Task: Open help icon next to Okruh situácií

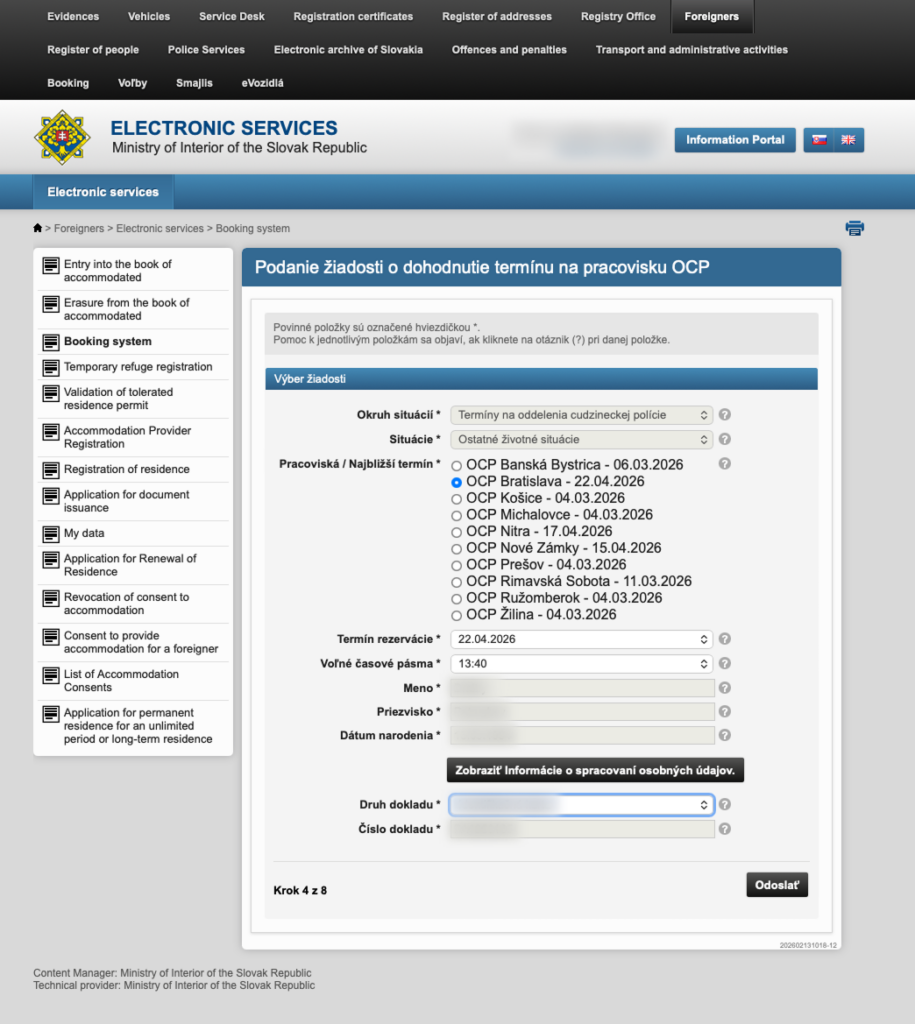Action: pos(725,414)
